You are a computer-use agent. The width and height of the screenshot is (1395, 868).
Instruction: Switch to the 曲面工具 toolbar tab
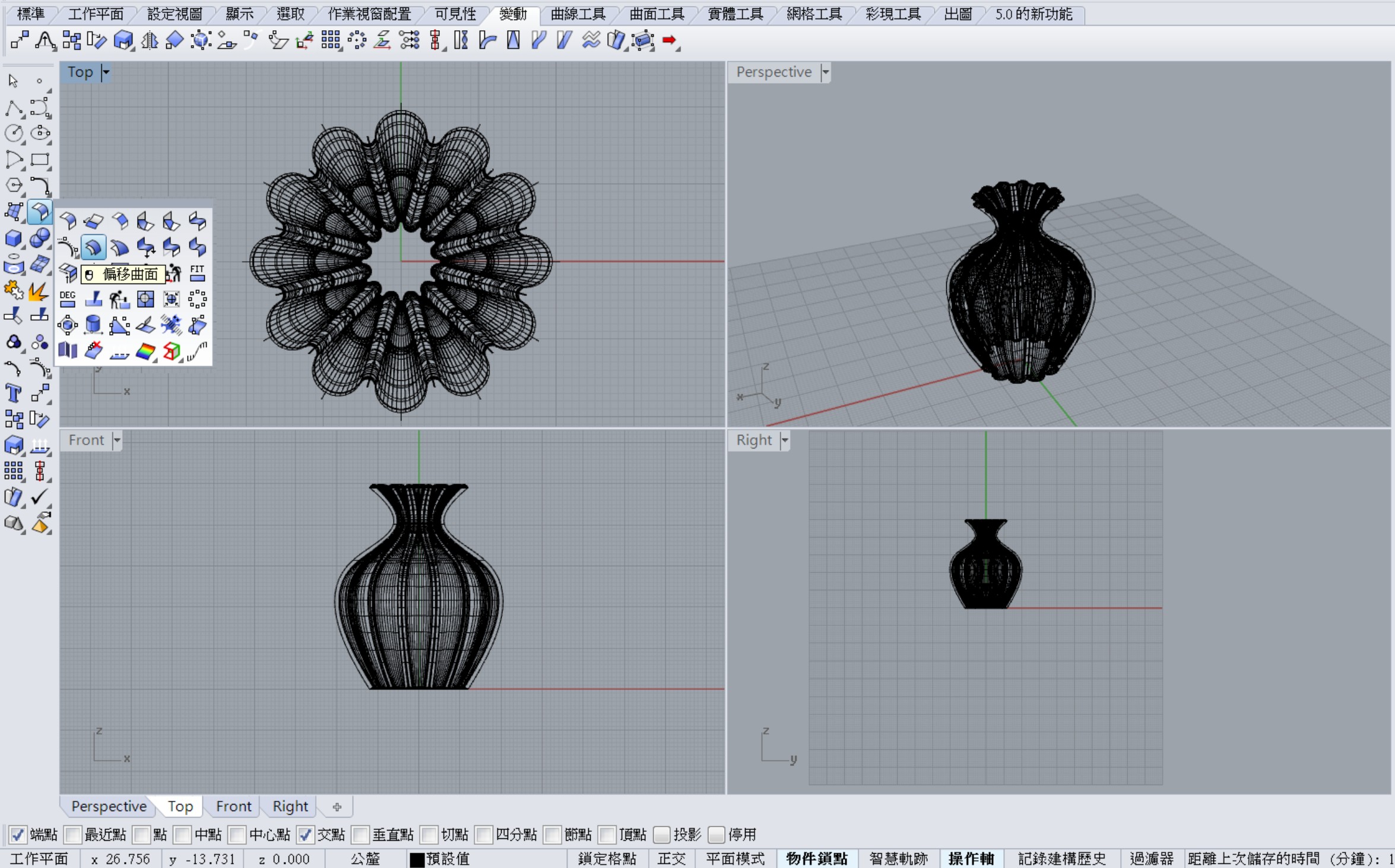click(x=657, y=14)
